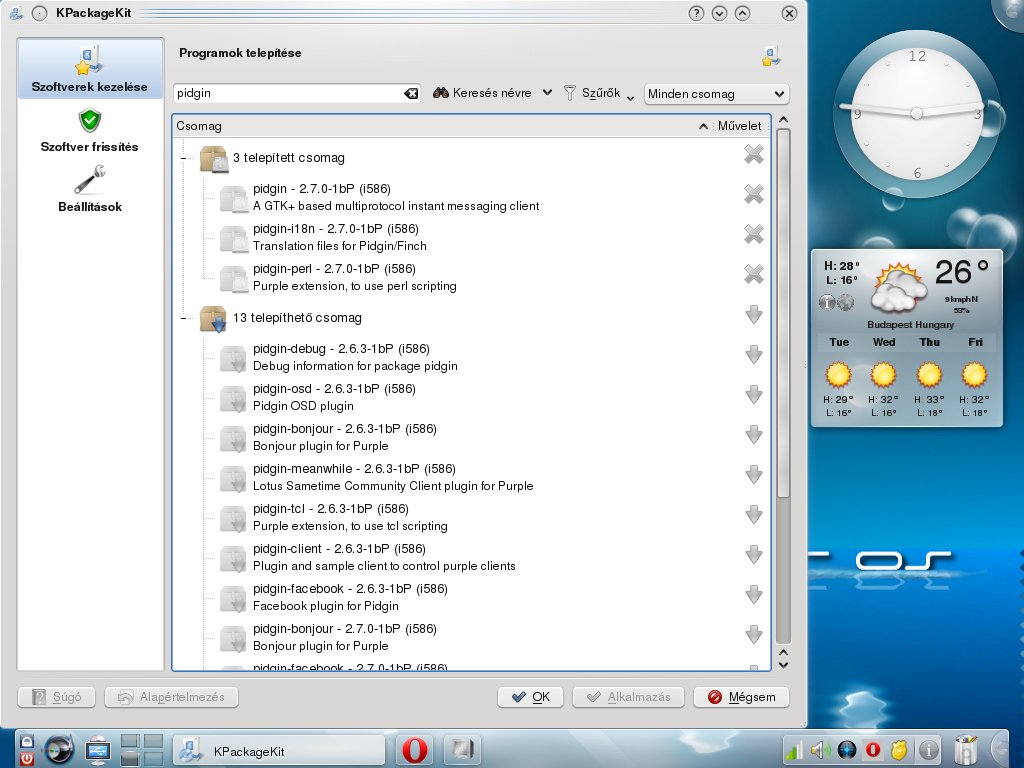Viewport: 1024px width, 768px height.
Task: Mark pidgin-debug for installation
Action: tap(754, 355)
